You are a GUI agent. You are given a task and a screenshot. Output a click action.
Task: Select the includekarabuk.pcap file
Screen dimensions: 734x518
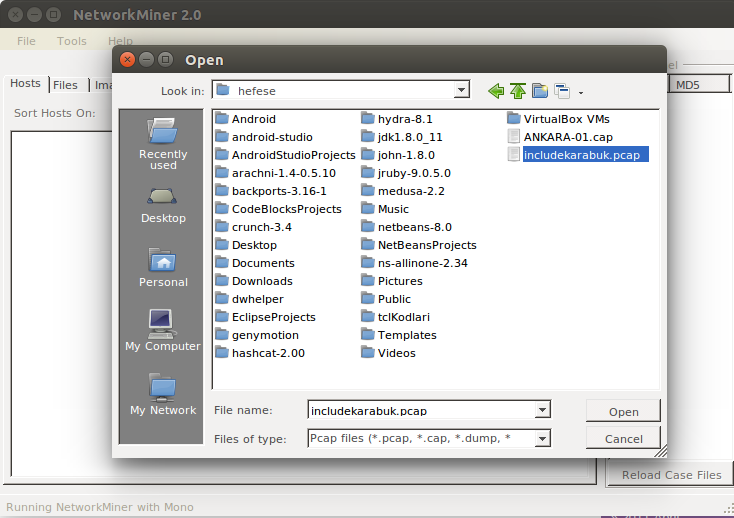coord(578,155)
